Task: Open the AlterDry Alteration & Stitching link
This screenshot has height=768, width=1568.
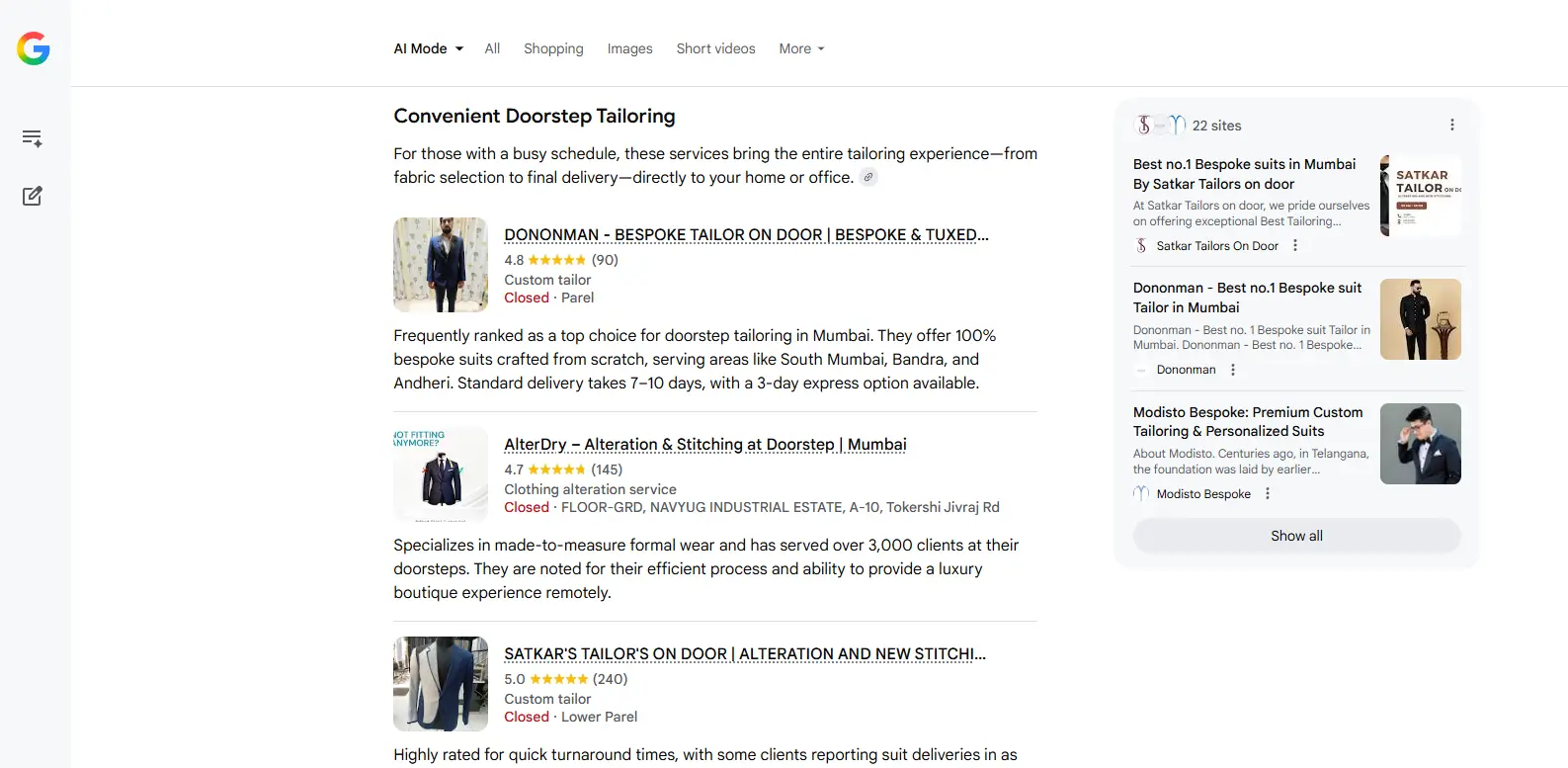Action: click(704, 445)
